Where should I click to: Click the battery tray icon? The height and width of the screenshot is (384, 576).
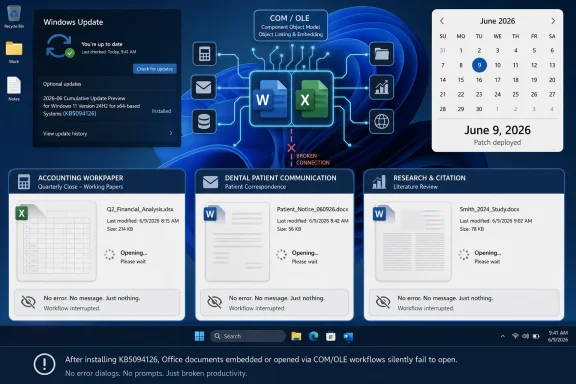(536, 336)
